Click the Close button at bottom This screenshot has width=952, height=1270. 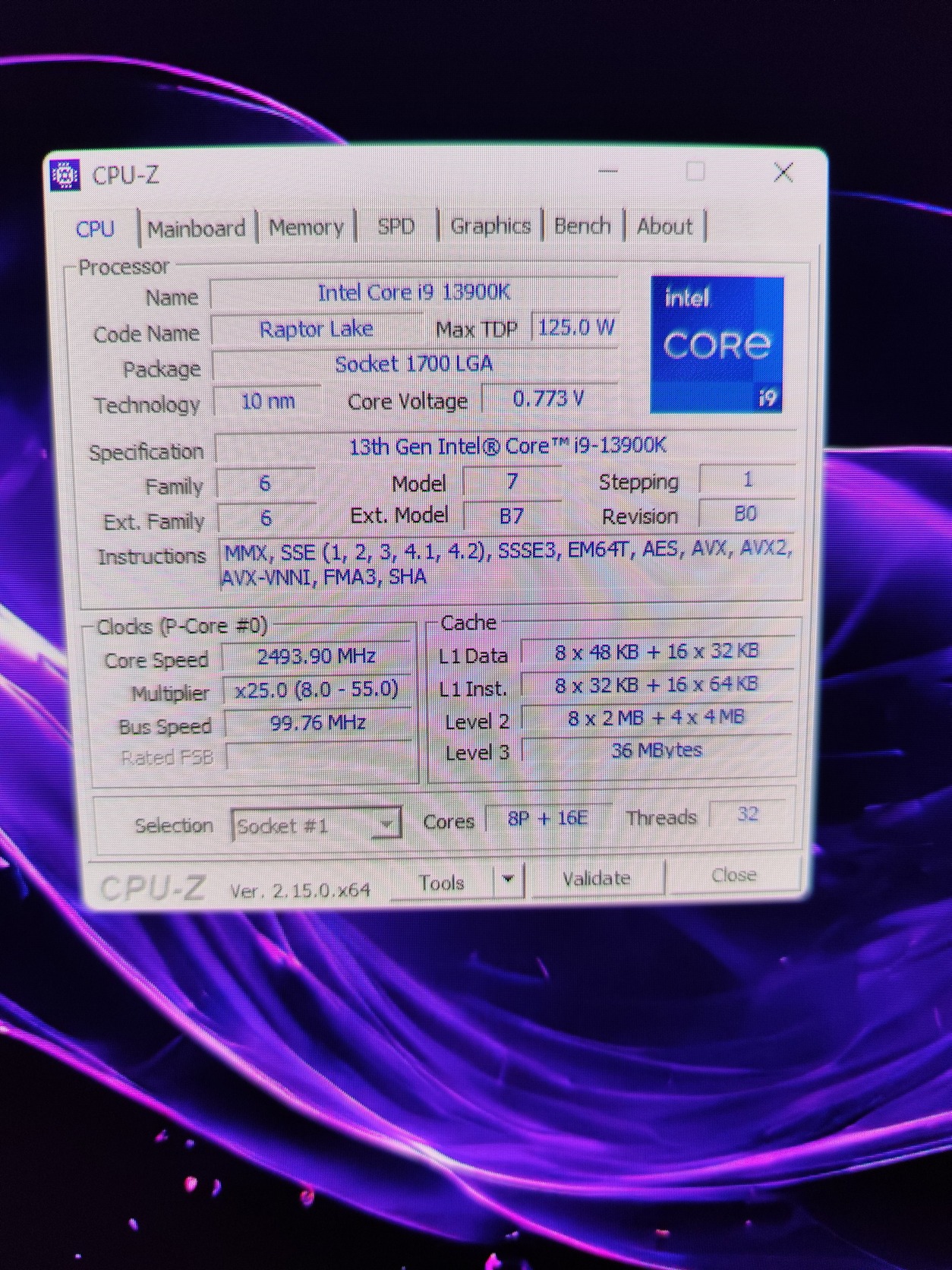tap(733, 875)
